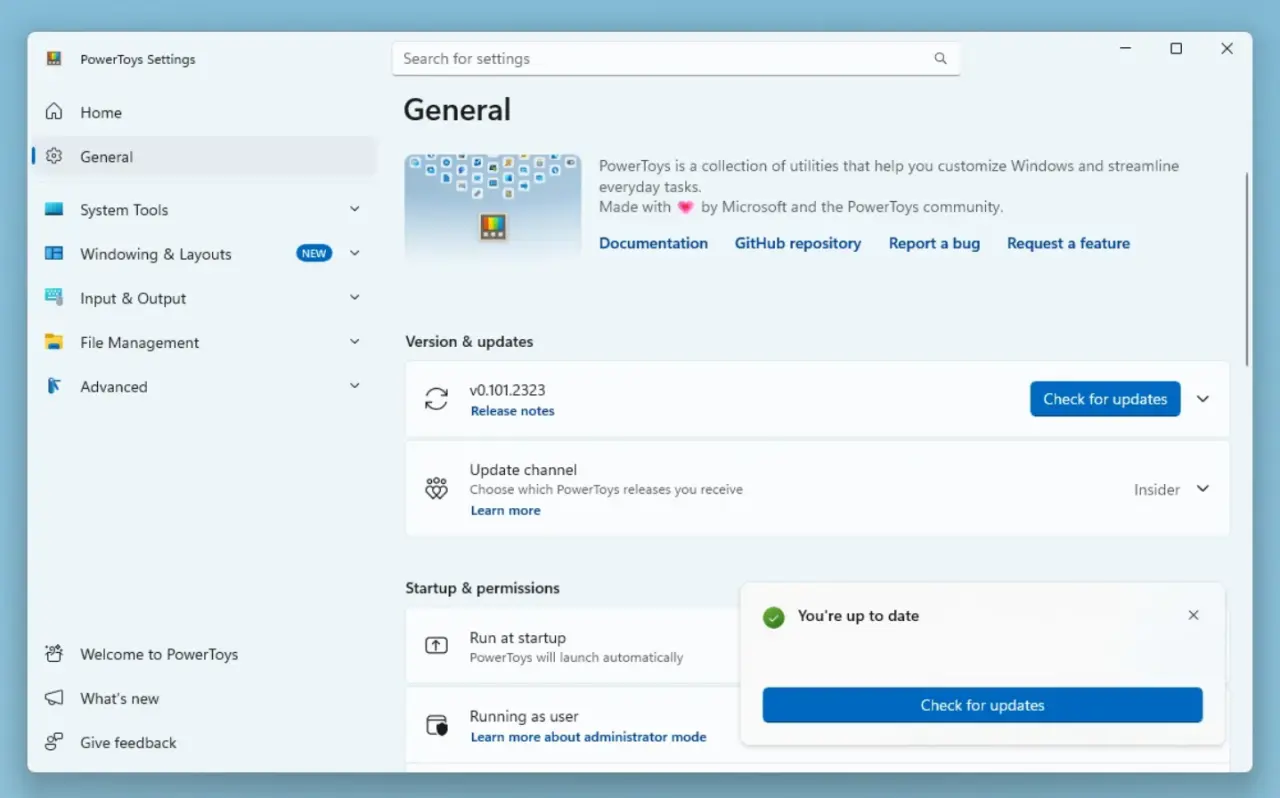The image size is (1280, 798).
Task: Click the What's new megaphone icon
Action: tap(54, 698)
